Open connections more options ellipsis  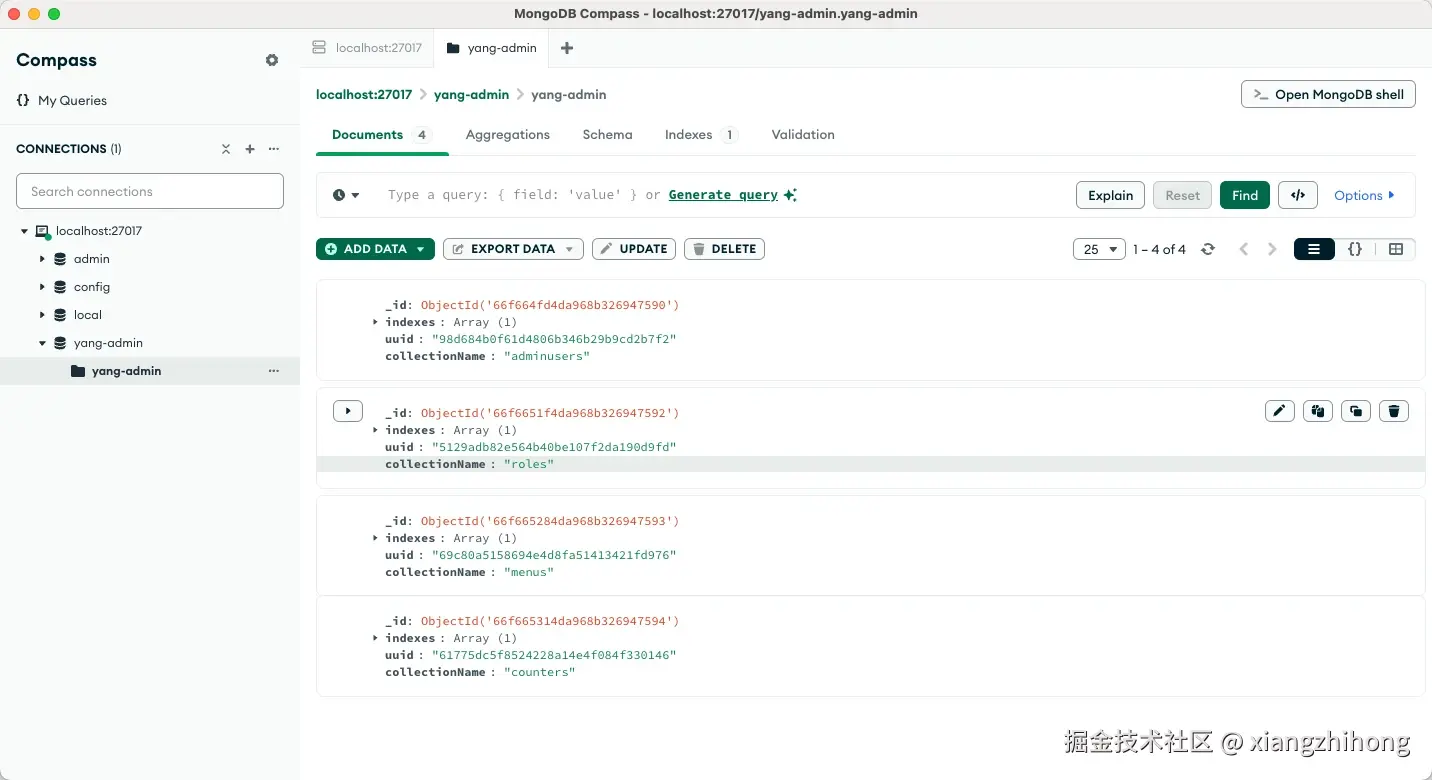274,149
